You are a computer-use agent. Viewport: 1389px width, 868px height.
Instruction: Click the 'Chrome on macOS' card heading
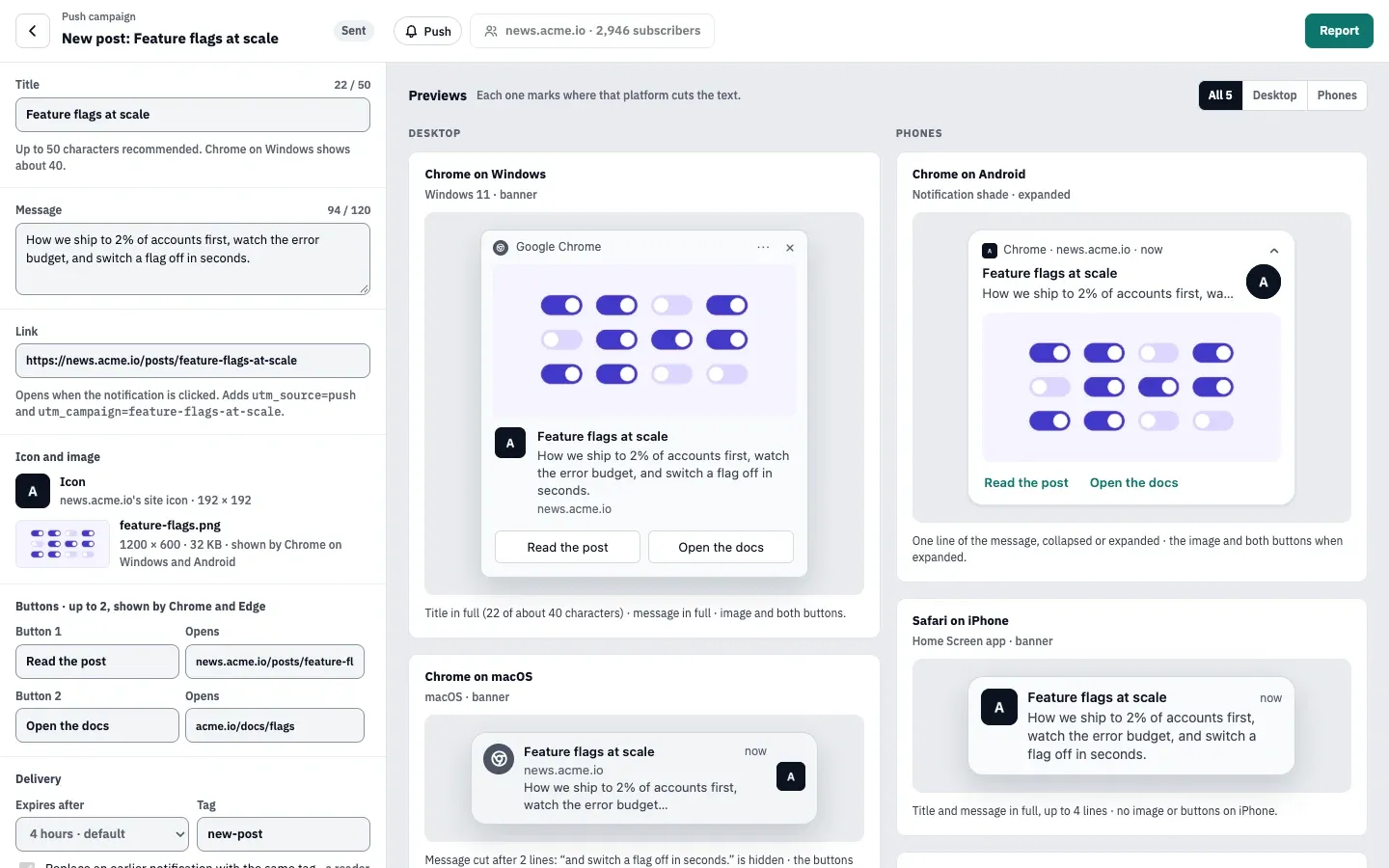click(x=478, y=677)
